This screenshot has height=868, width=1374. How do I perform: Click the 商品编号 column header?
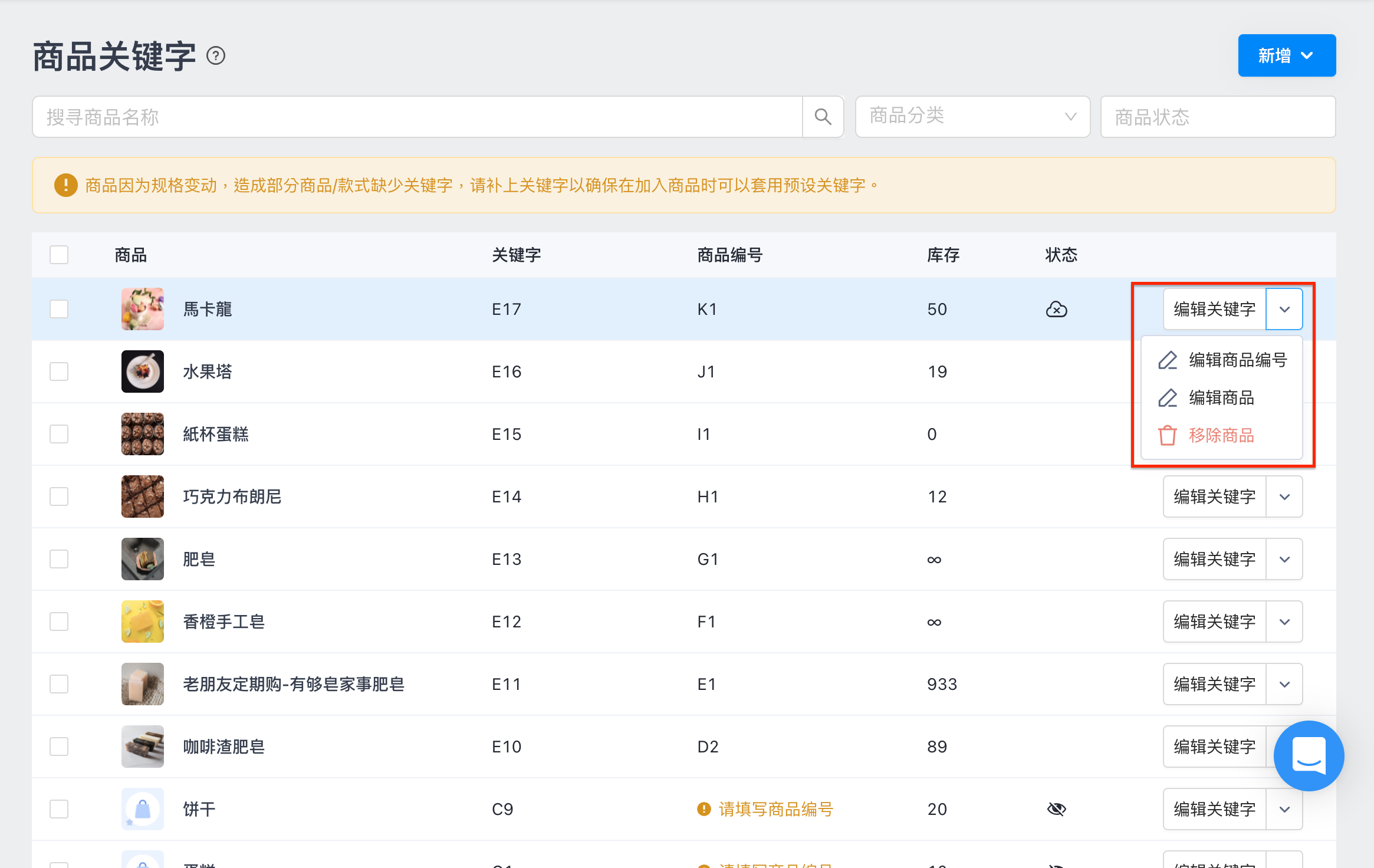[730, 255]
